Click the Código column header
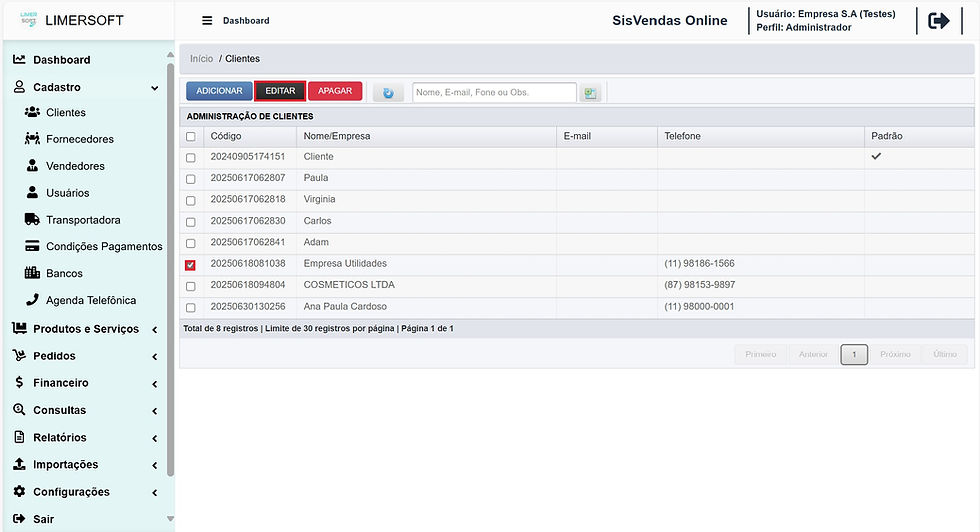 (x=250, y=136)
